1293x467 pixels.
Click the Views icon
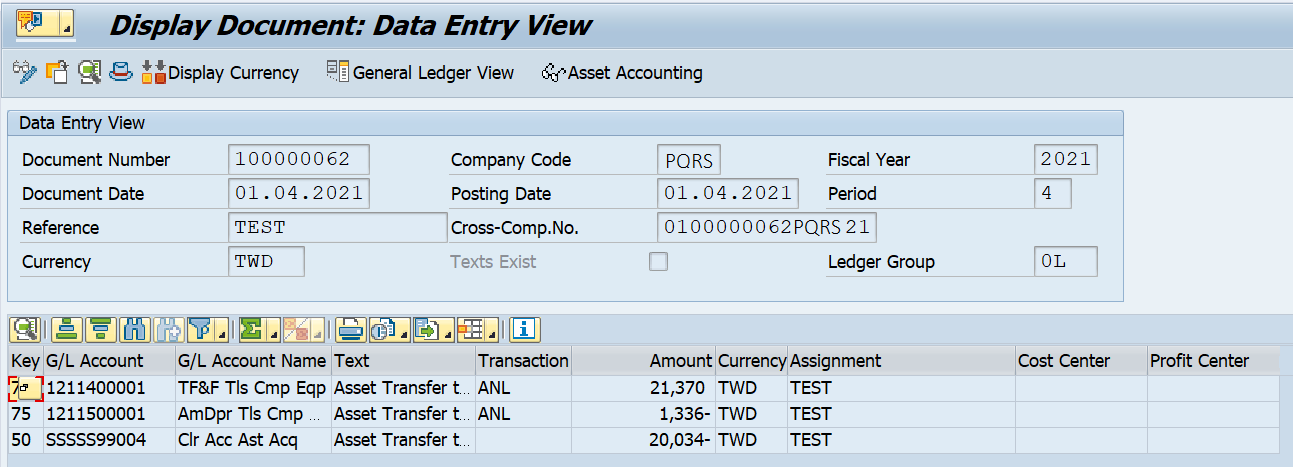[x=383, y=328]
